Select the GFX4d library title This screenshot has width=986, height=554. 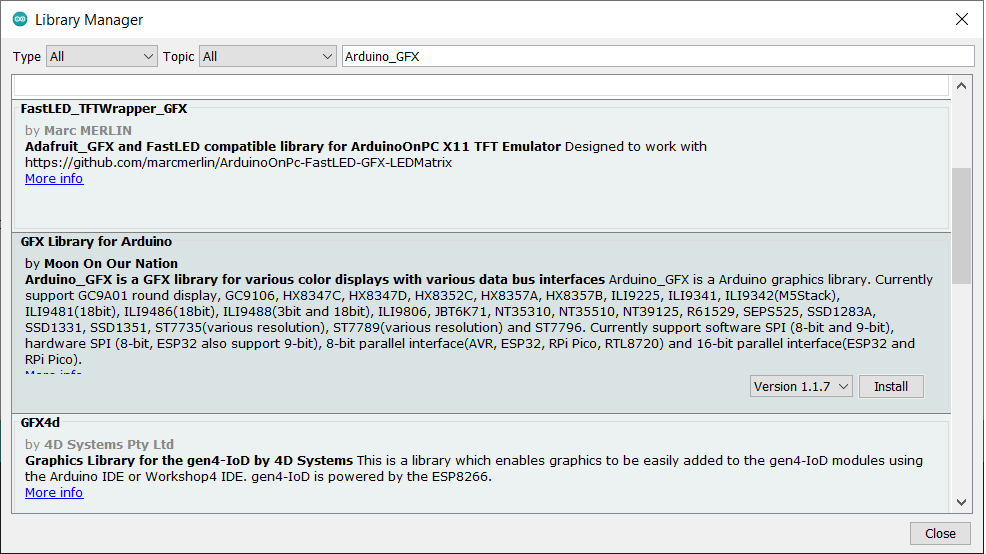(40, 423)
